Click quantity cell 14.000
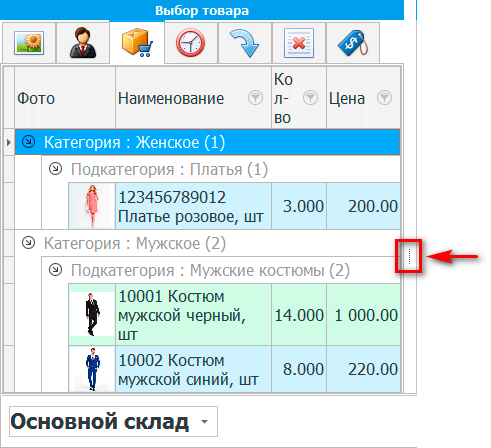 tap(299, 314)
